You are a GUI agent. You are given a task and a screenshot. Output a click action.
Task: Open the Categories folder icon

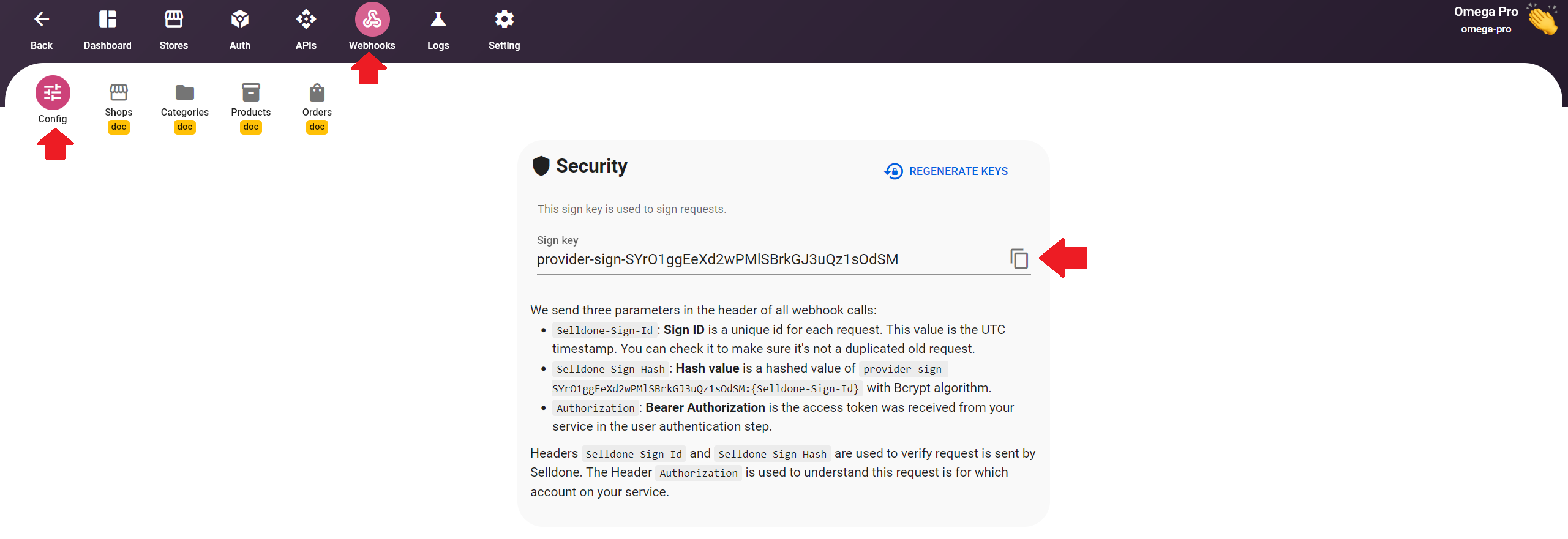pyautogui.click(x=185, y=92)
